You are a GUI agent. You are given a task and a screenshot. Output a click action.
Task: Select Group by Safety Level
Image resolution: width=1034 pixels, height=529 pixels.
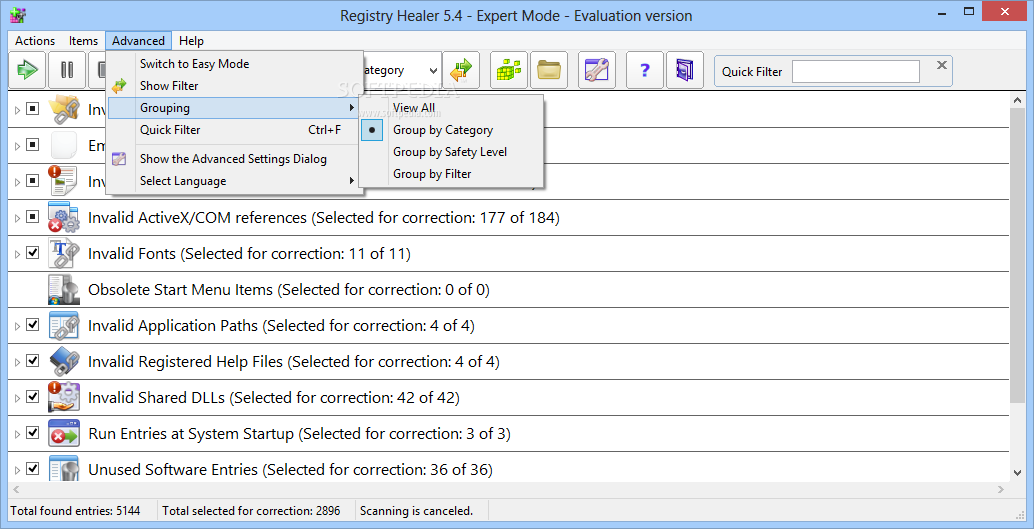[451, 152]
